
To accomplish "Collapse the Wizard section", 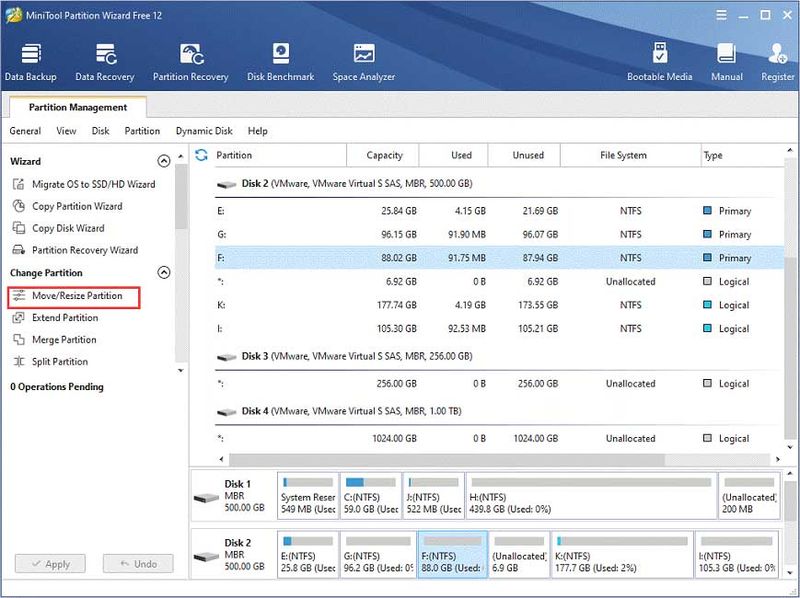I will click(163, 161).
